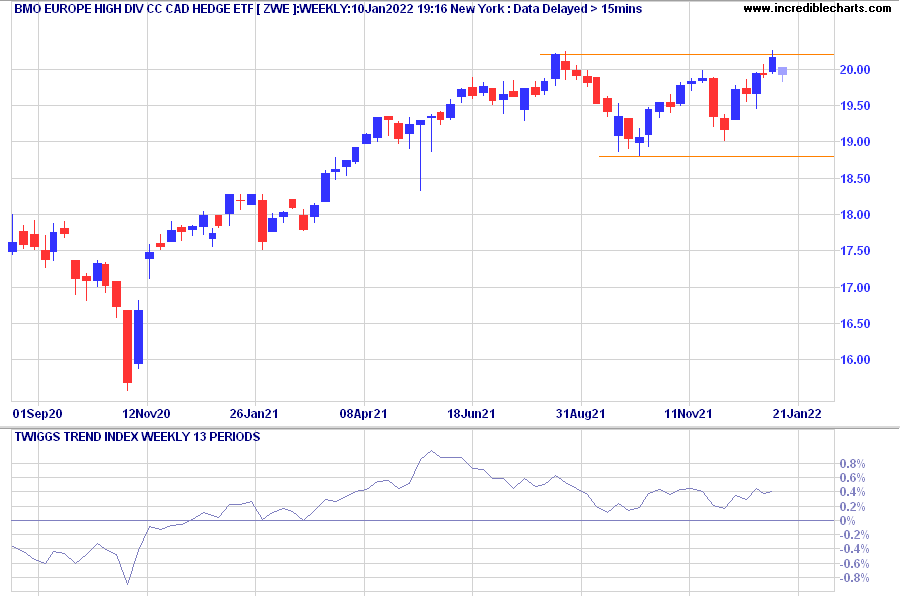Click the TWIGGS TREND INDEX WEEKLY 13 PERIODS label

point(137,437)
